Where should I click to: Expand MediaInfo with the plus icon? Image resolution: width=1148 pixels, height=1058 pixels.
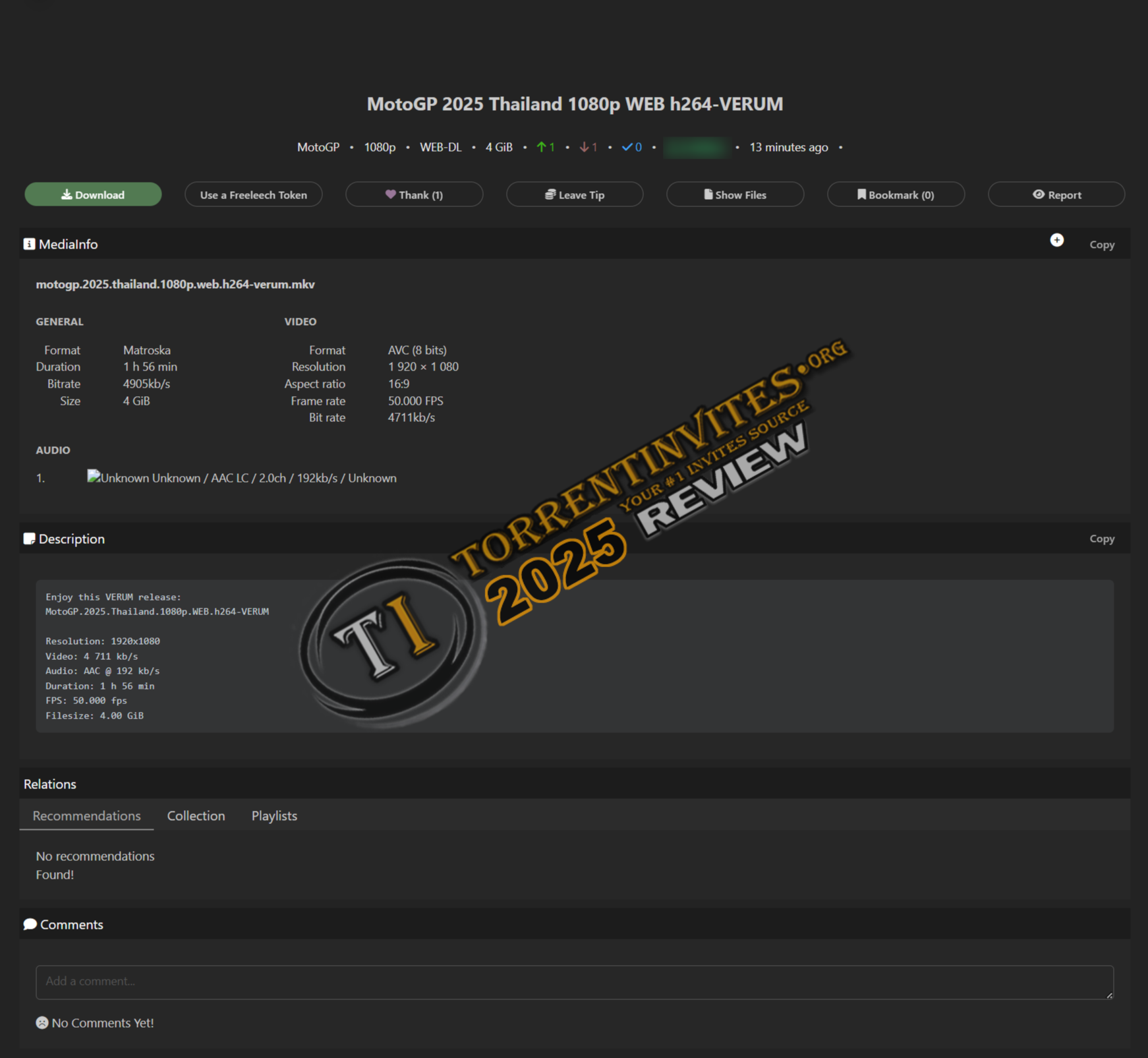[1056, 241]
